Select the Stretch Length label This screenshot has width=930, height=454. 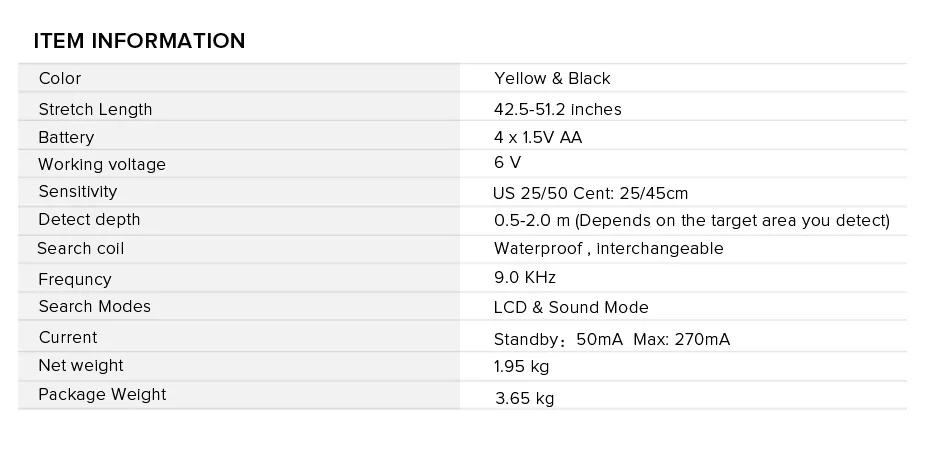click(x=95, y=109)
